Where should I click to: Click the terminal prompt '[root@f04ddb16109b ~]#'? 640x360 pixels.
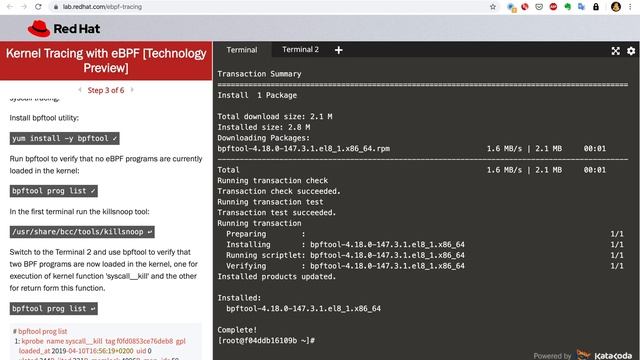pos(266,340)
